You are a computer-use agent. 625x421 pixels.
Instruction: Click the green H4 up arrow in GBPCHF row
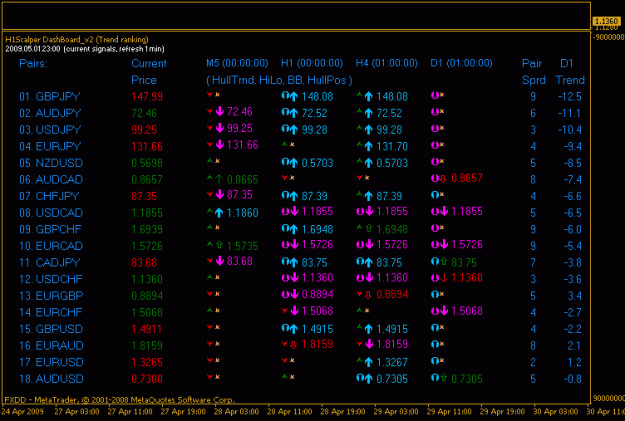(x=369, y=229)
